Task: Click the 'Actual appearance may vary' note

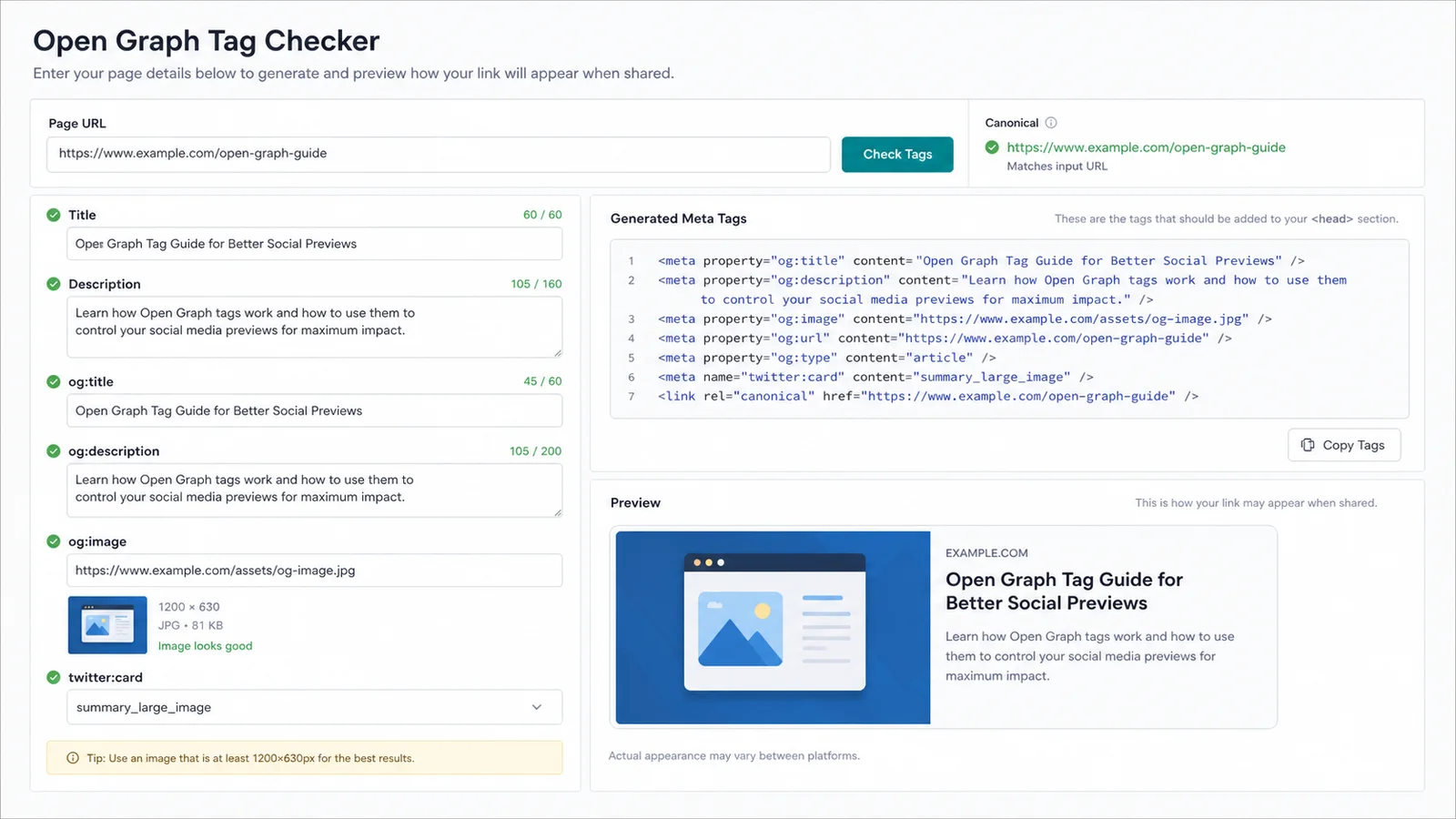Action: [734, 756]
